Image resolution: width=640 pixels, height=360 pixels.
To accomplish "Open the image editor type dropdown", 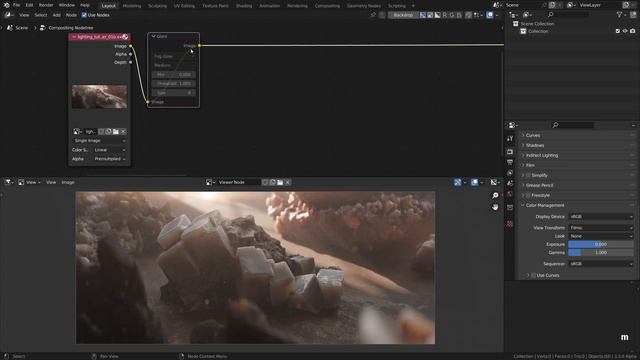I will (8, 182).
